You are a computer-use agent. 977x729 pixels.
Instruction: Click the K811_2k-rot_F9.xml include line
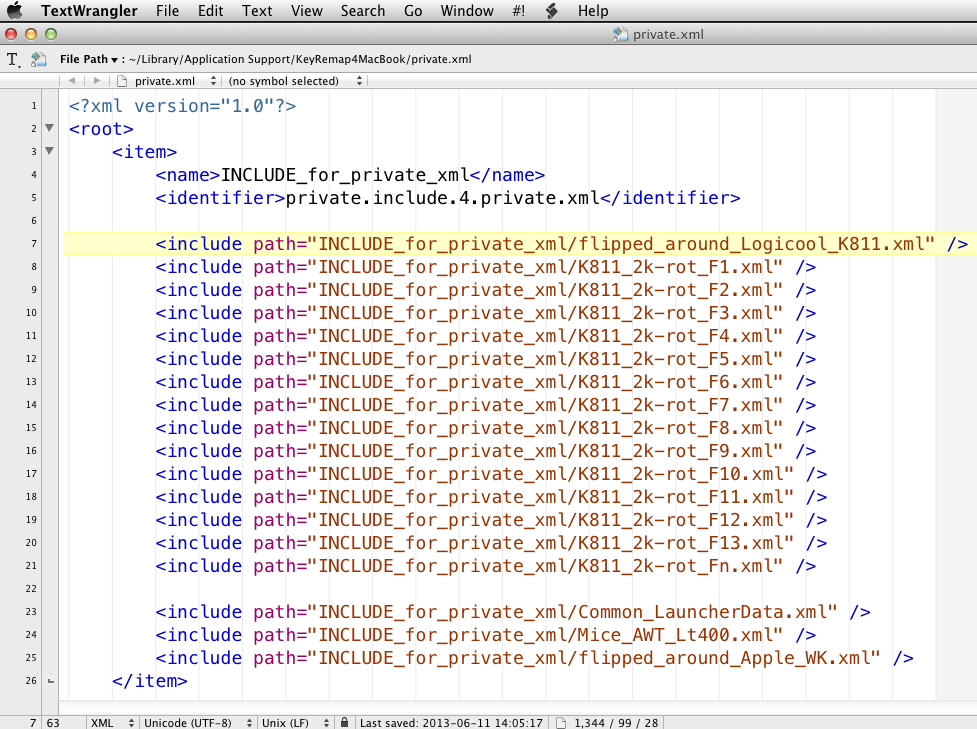click(485, 450)
